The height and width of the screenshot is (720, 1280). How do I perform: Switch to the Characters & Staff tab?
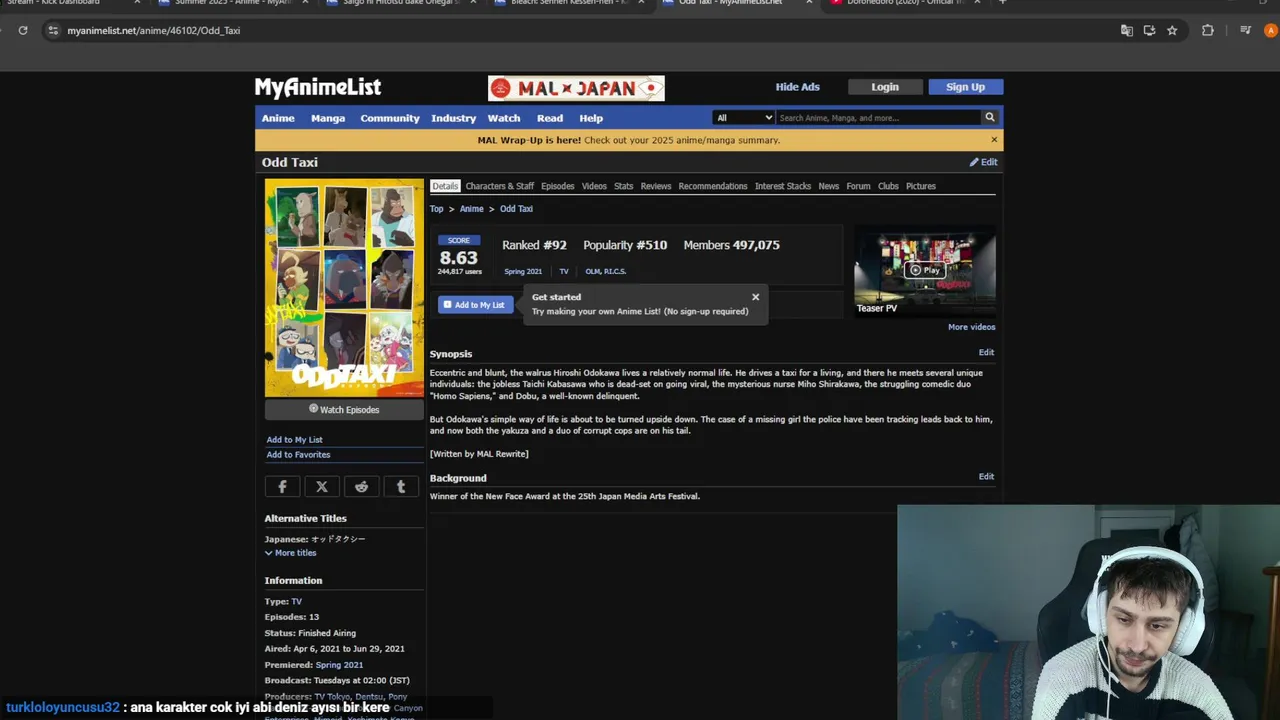click(500, 186)
